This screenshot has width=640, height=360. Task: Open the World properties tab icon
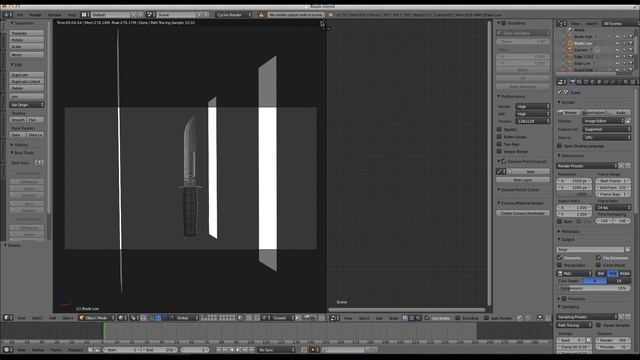click(x=593, y=82)
